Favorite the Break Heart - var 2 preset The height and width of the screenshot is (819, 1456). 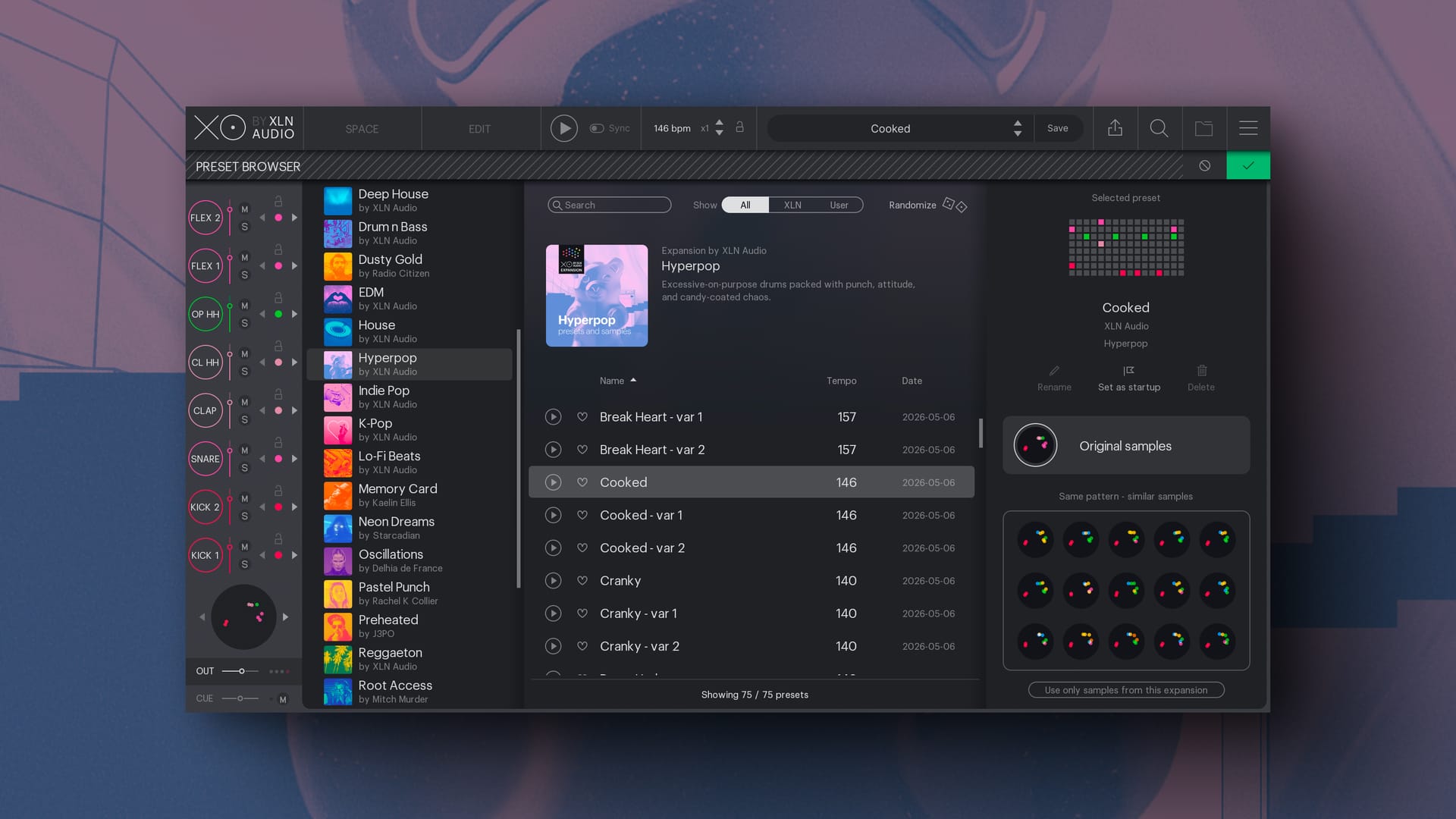(582, 450)
